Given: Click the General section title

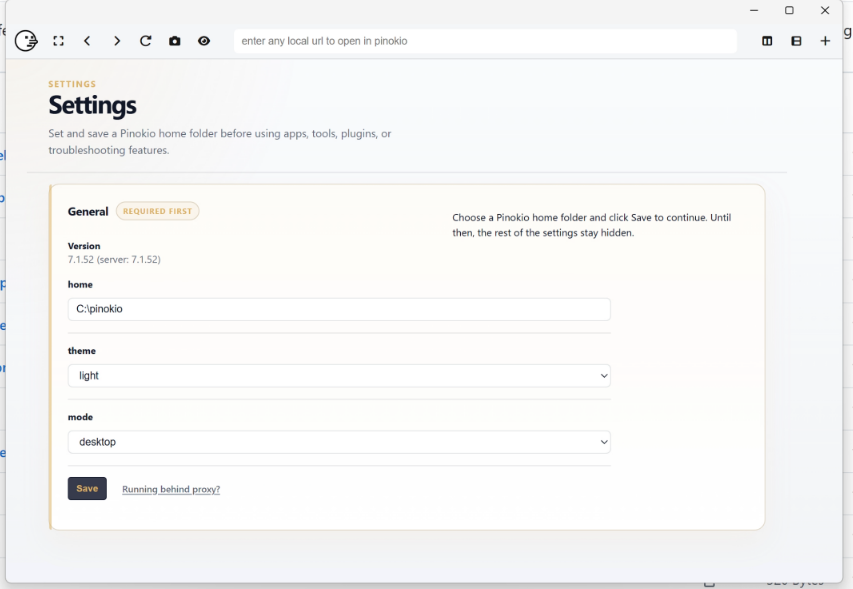Looking at the screenshot, I should point(88,212).
